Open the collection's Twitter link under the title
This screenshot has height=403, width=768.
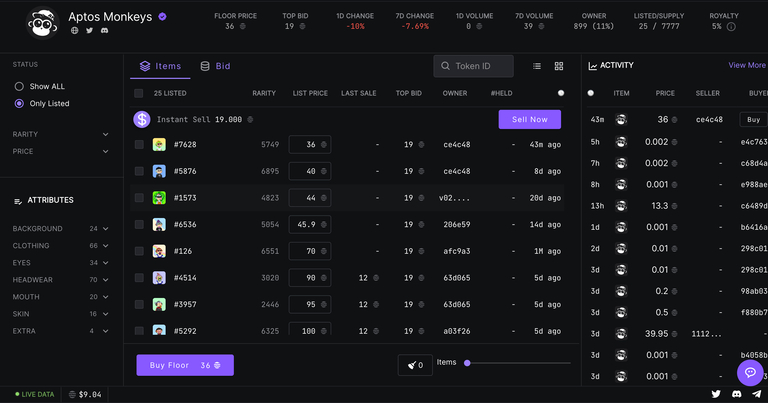pos(89,31)
